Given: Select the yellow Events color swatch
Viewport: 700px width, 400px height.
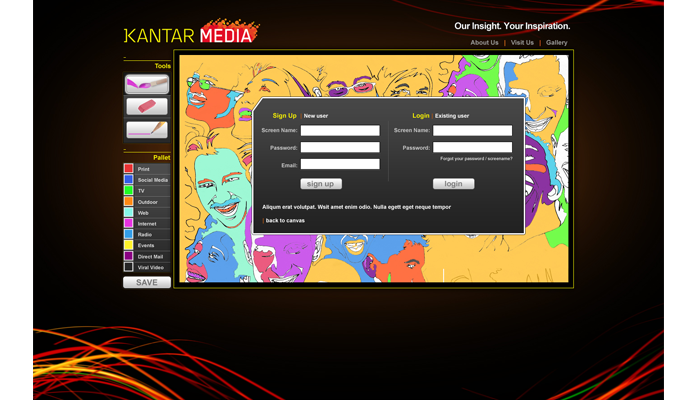Looking at the screenshot, I should pos(129,245).
